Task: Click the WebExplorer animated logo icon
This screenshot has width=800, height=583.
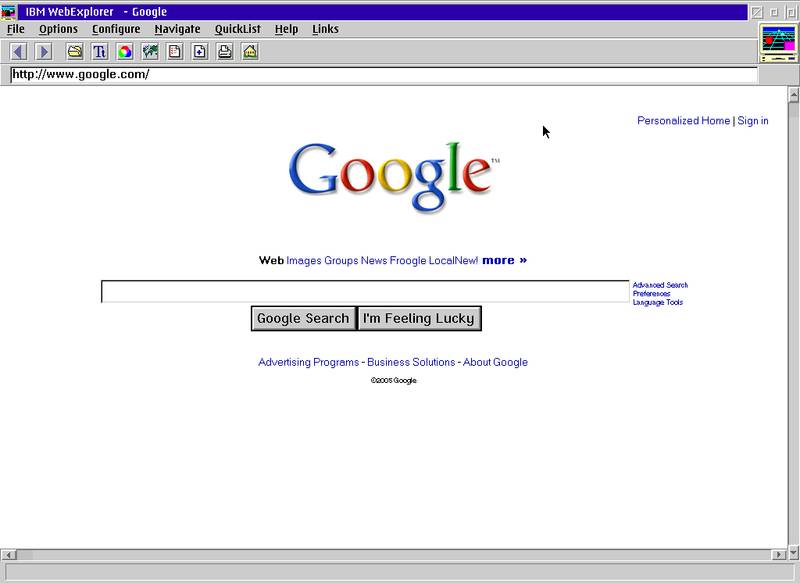Action: (x=778, y=43)
